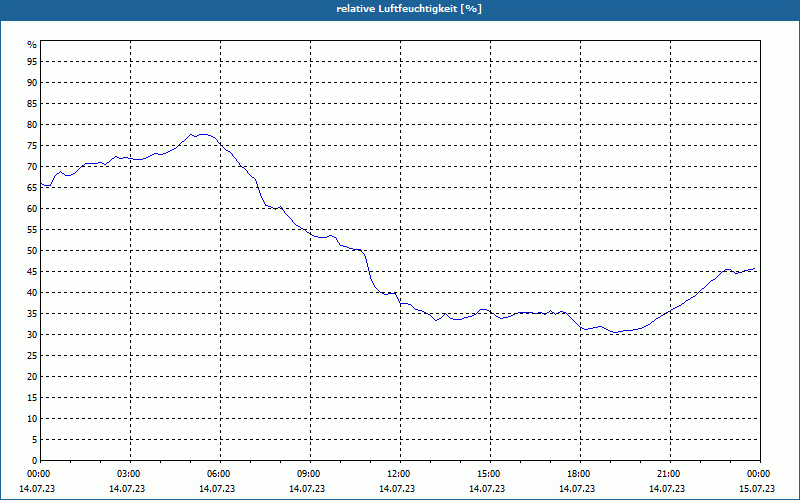The height and width of the screenshot is (500, 800).
Task: Click the % unit label above the y-axis
Action: pos(32,45)
